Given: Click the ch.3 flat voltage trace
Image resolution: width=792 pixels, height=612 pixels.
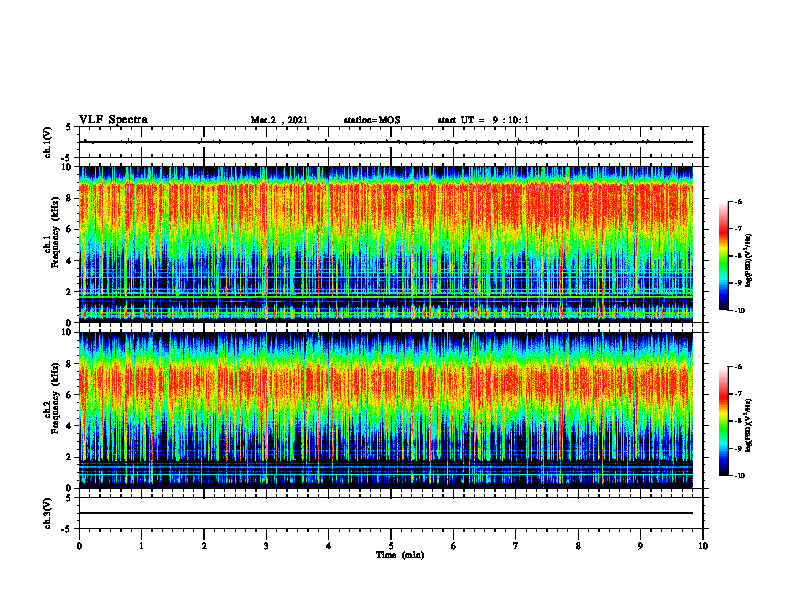Looking at the screenshot, I should (386, 513).
